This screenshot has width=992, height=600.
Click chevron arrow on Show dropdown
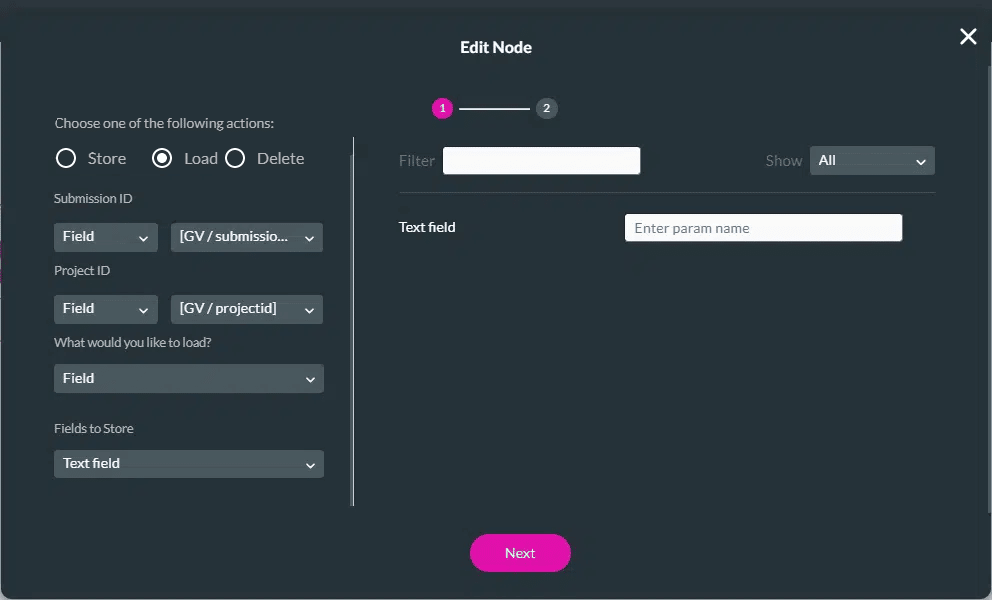click(x=920, y=162)
